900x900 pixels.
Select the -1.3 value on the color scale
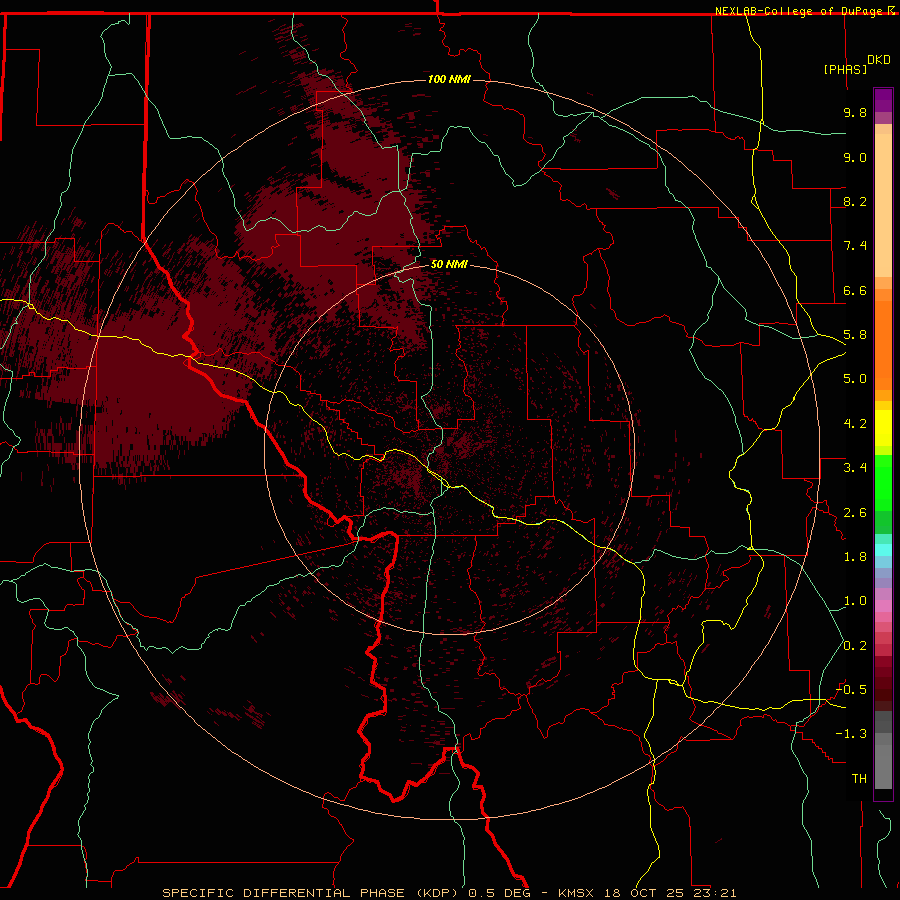[x=851, y=734]
